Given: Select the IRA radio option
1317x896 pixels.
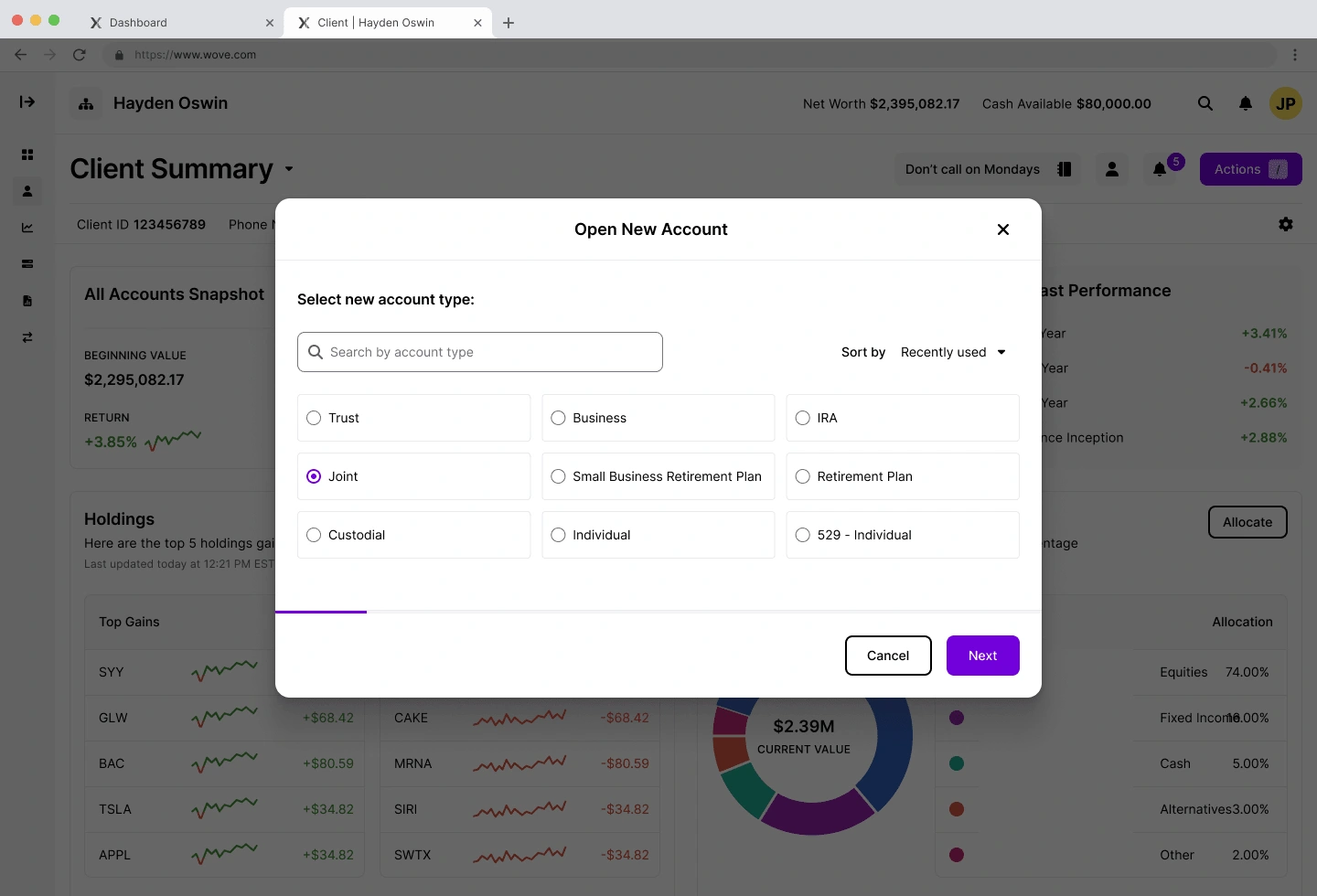Looking at the screenshot, I should coord(803,418).
